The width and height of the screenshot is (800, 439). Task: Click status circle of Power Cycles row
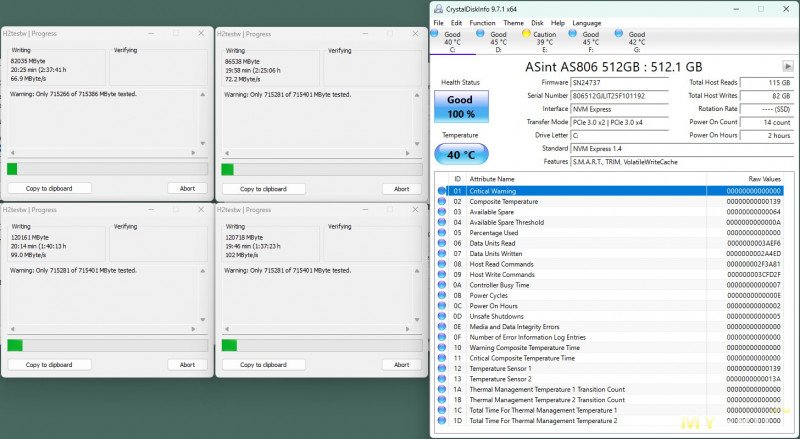coord(442,296)
